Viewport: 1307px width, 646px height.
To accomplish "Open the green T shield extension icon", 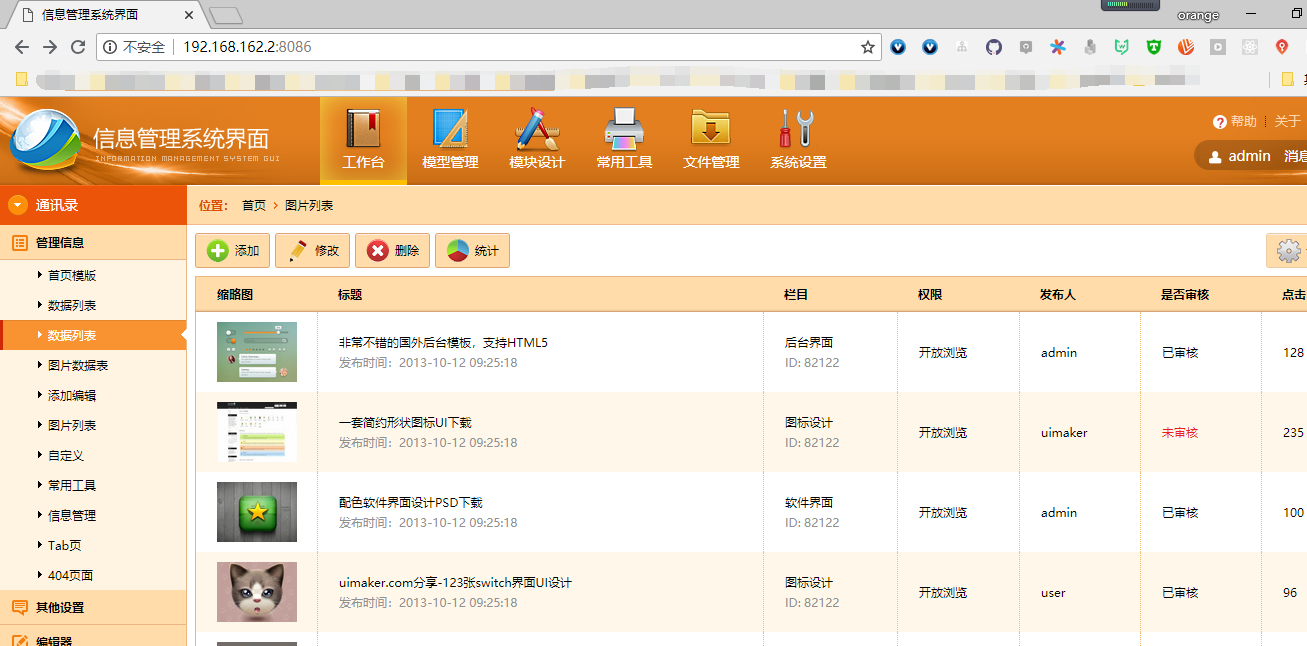I will [1154, 47].
